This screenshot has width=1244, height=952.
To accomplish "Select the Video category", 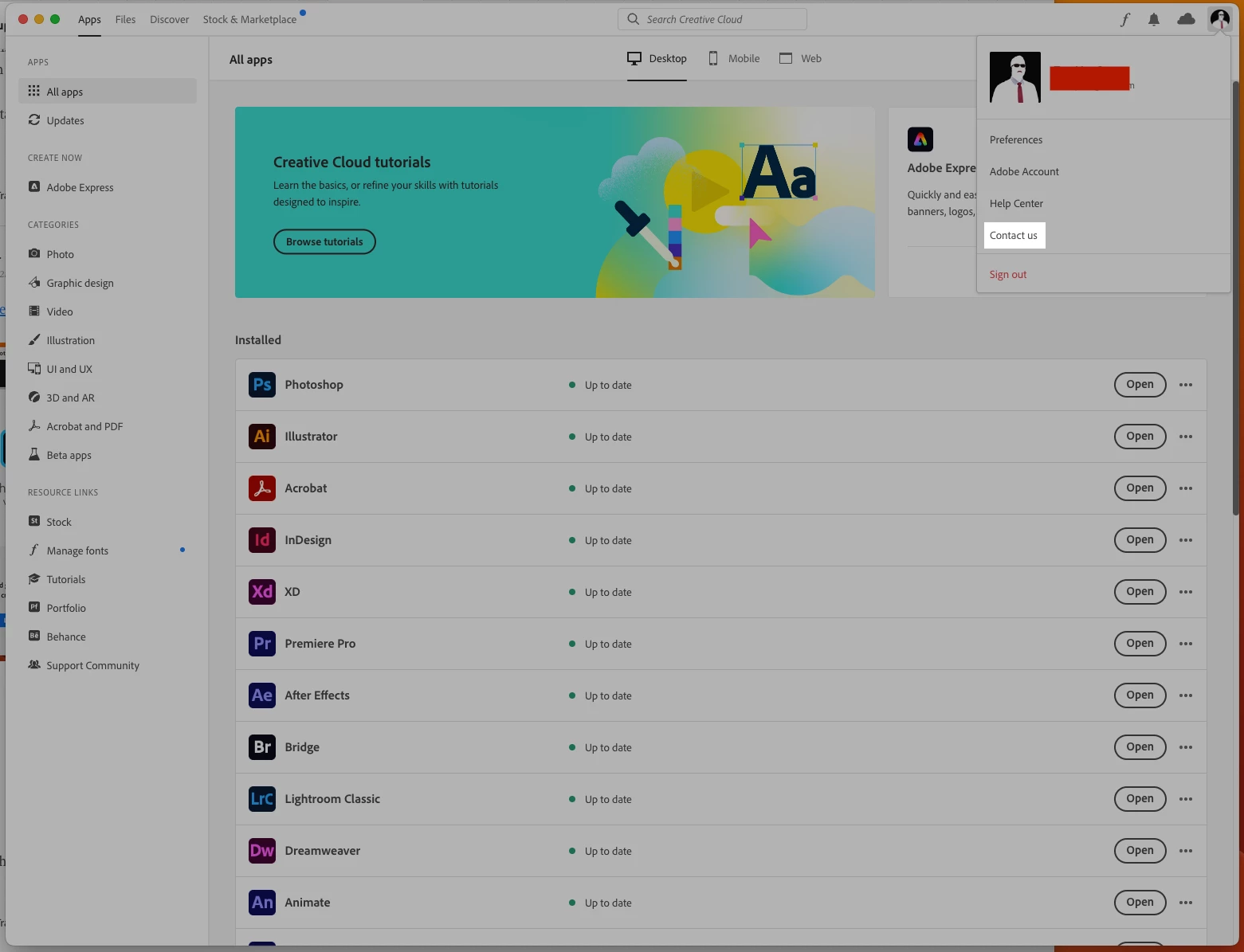I will 108,311.
